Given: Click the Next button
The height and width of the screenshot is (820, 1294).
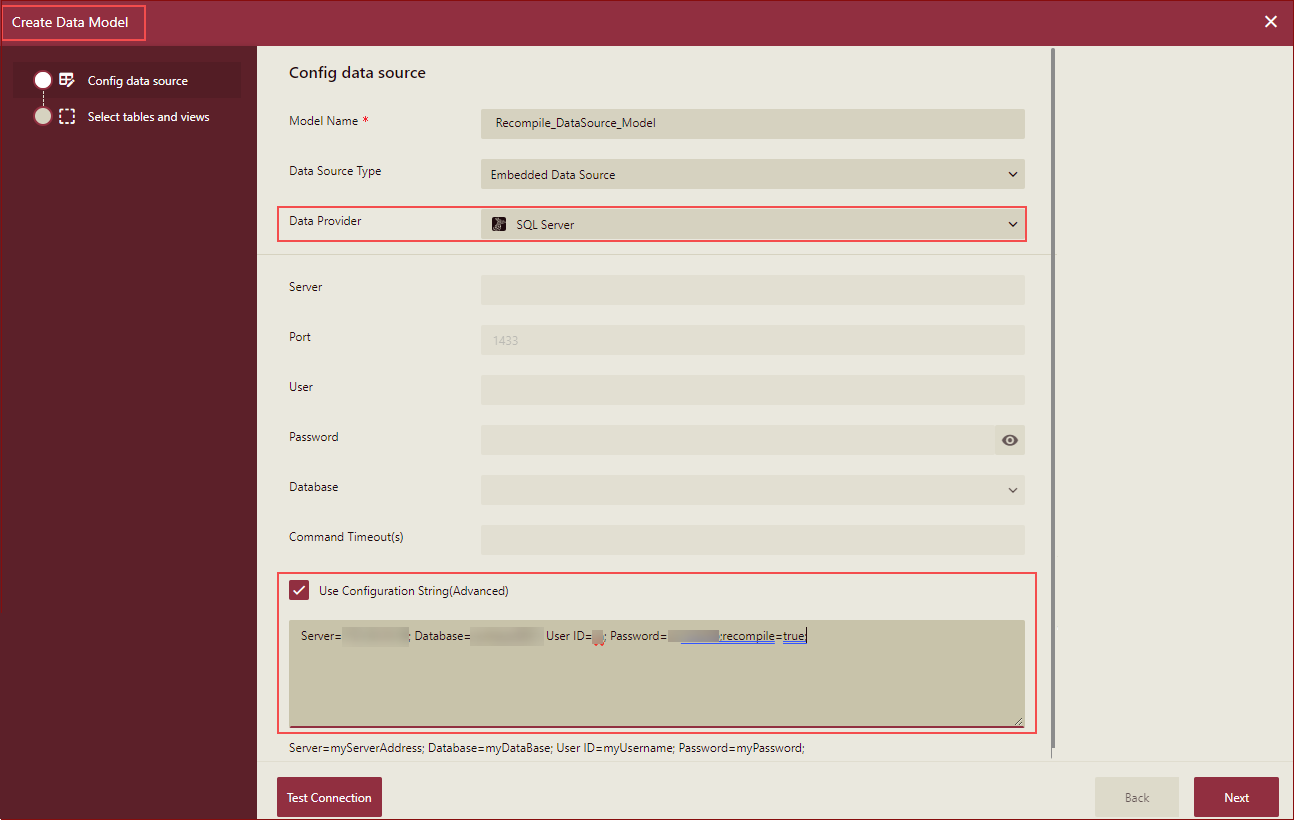Looking at the screenshot, I should tap(1236, 797).
